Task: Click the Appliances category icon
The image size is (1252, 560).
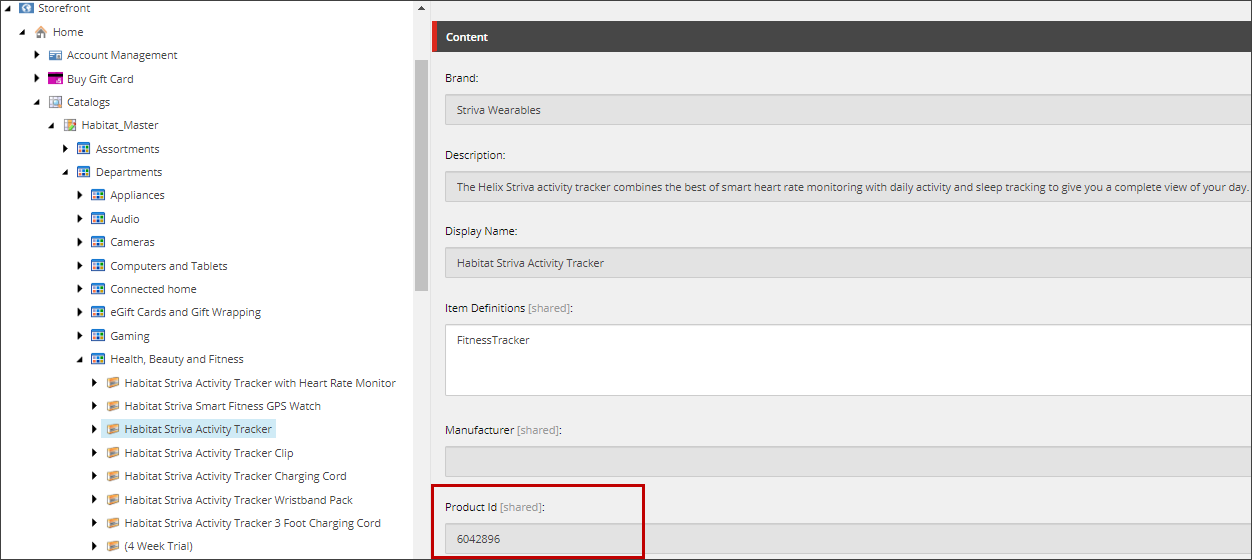Action: 98,195
